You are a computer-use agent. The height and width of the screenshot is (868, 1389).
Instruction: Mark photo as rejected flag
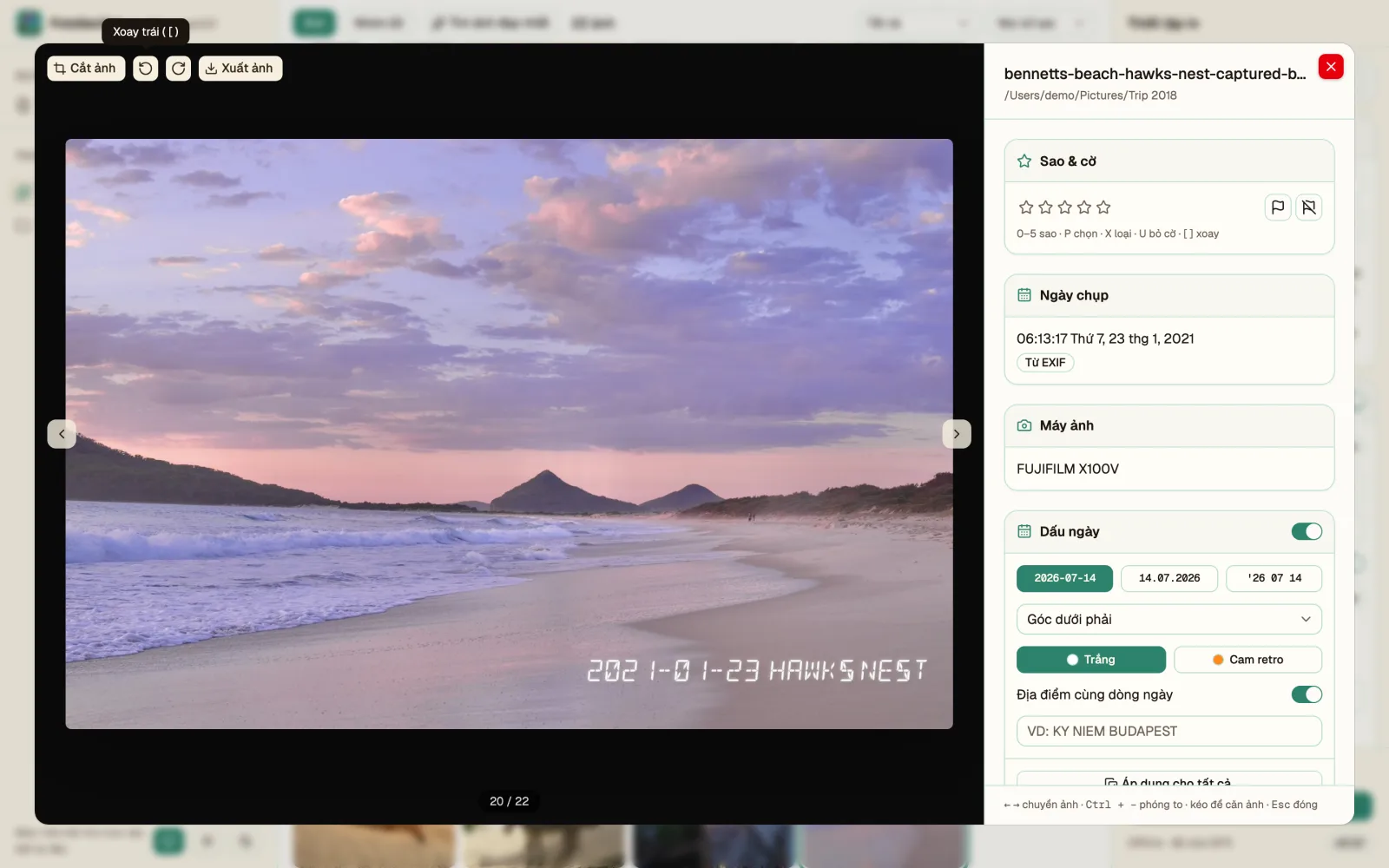pyautogui.click(x=1309, y=207)
